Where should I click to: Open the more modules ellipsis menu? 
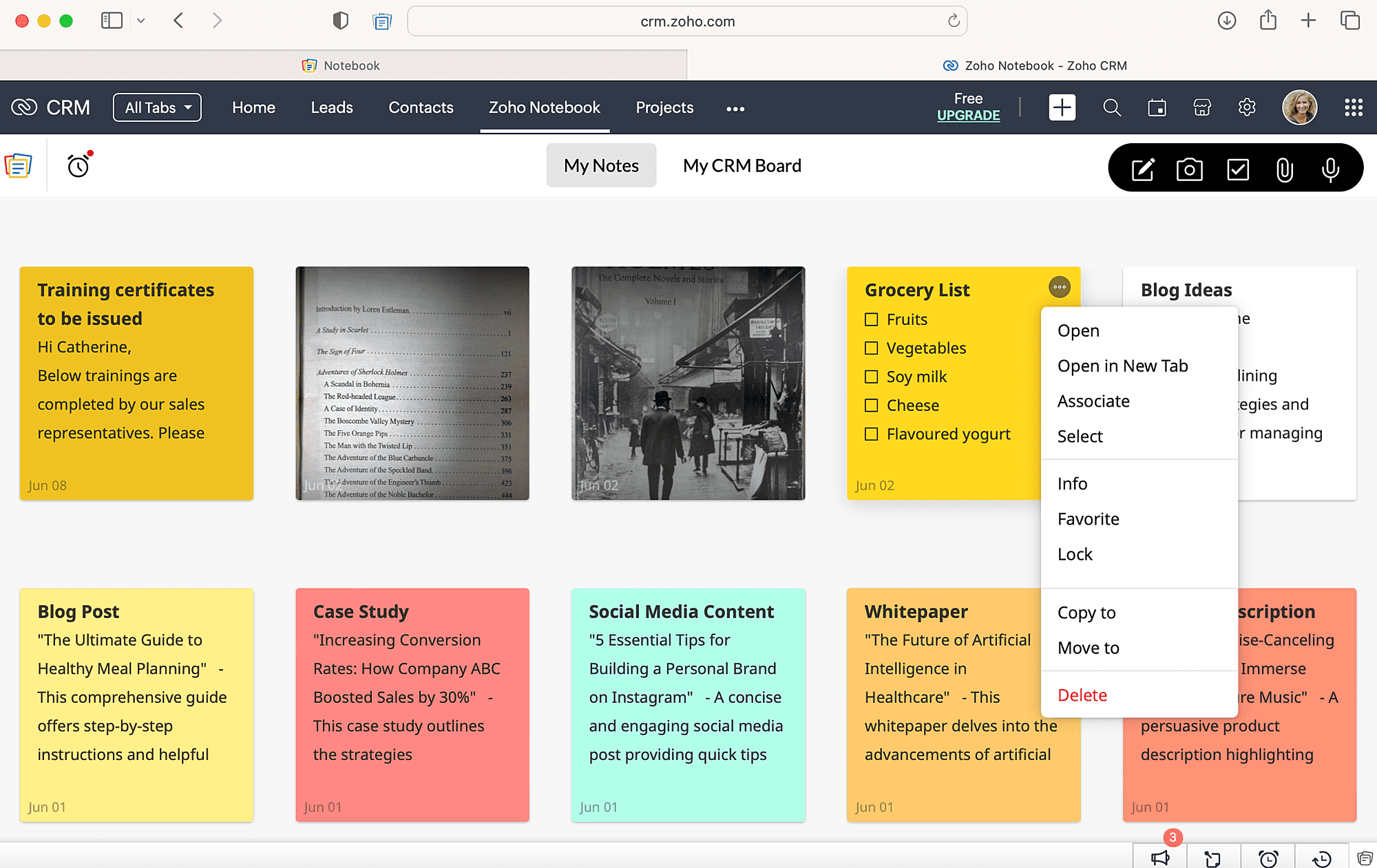pos(735,109)
